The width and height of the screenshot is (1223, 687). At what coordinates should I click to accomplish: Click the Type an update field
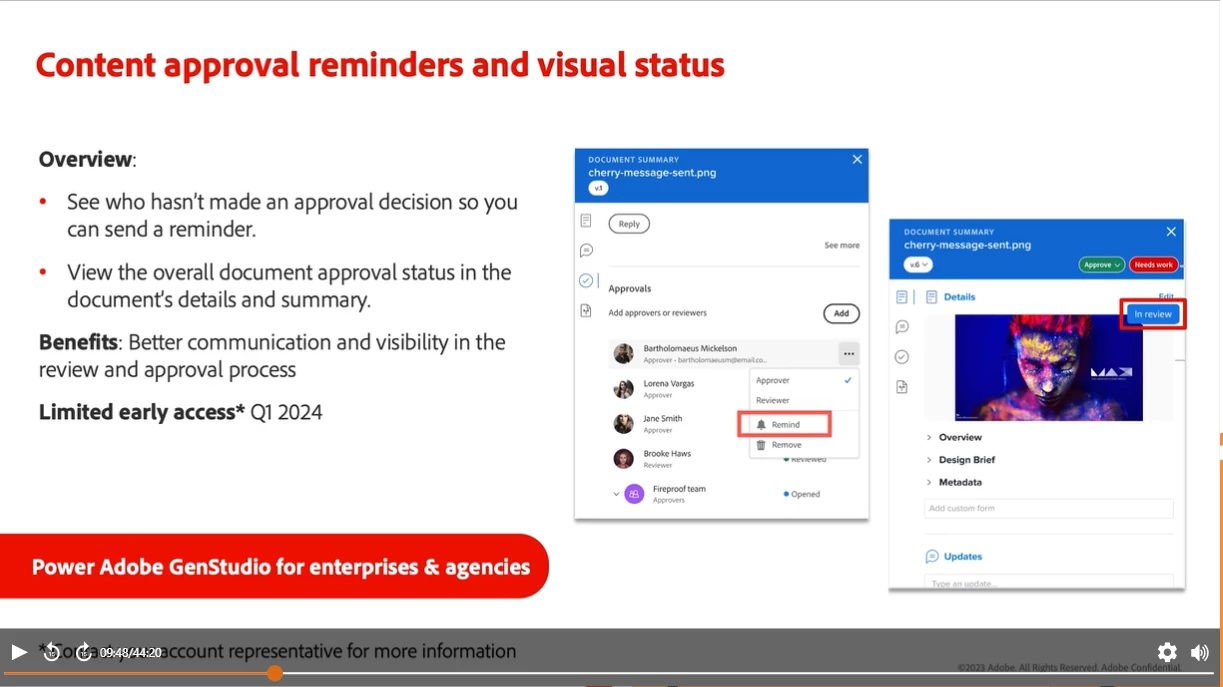1048,583
